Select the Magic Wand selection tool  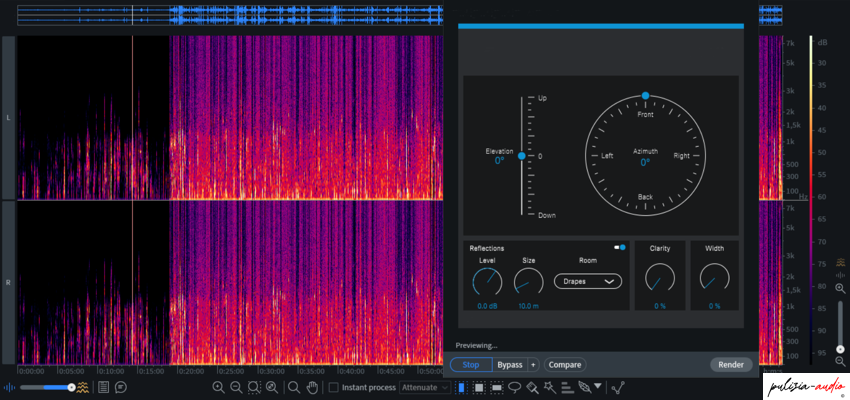click(x=550, y=388)
